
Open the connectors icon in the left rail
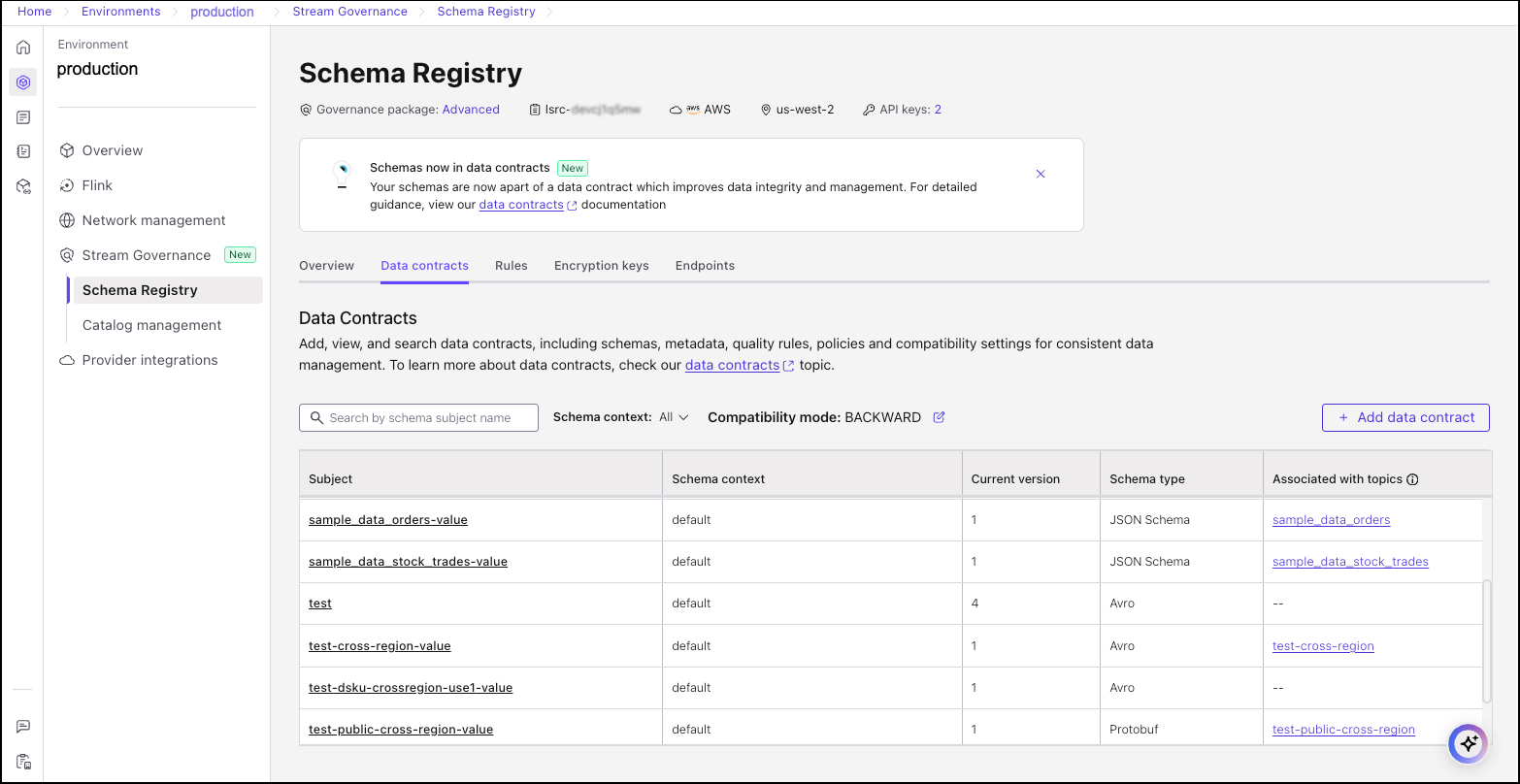[x=23, y=151]
